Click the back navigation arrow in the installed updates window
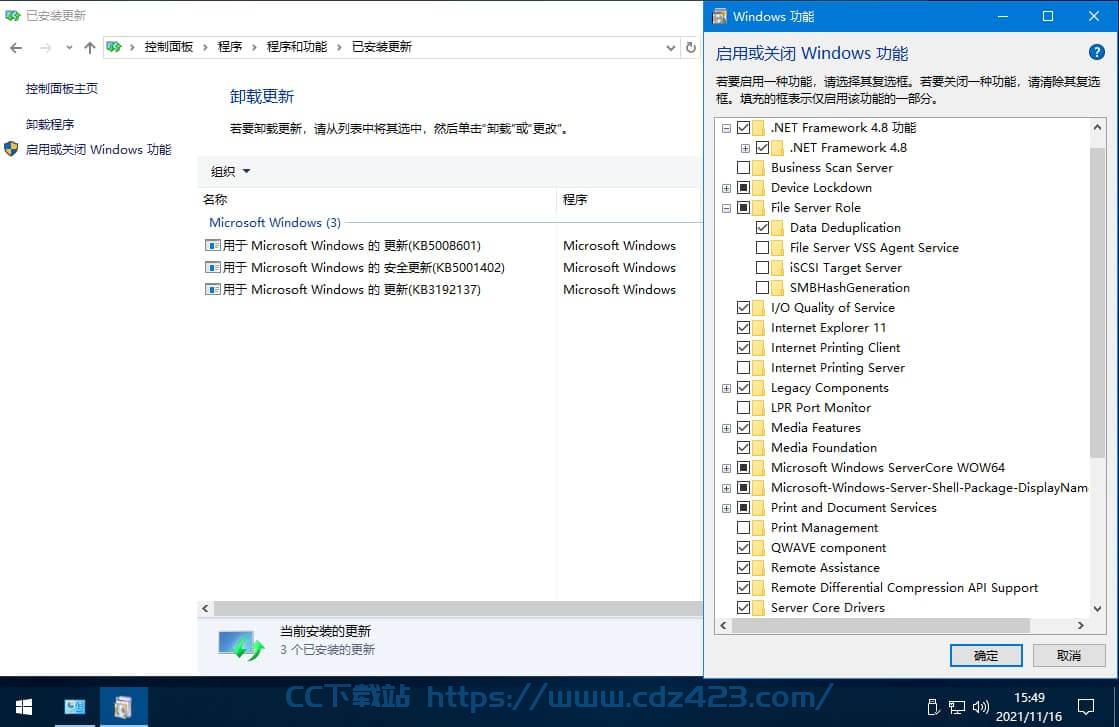Screen dimensions: 1119x727 pos(16,48)
